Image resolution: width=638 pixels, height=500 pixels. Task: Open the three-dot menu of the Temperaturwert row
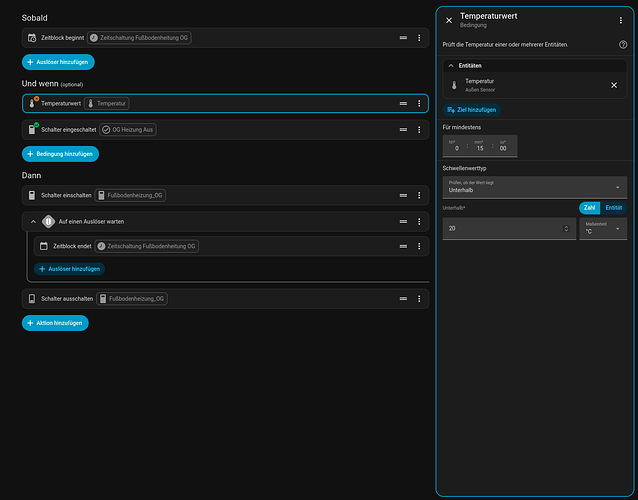(x=419, y=104)
